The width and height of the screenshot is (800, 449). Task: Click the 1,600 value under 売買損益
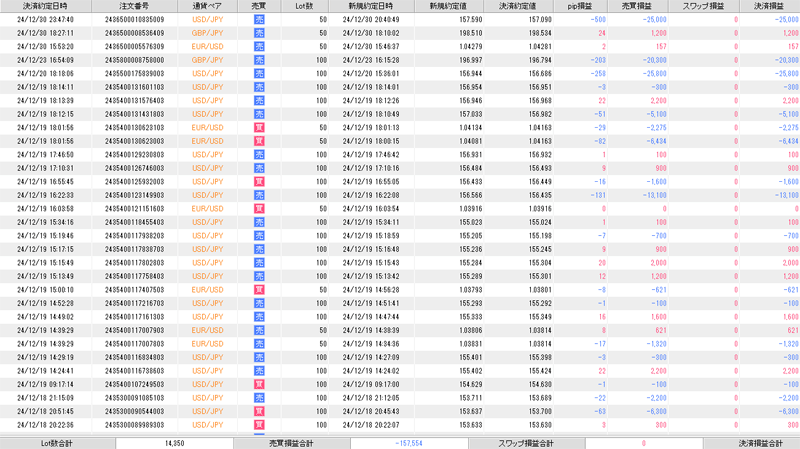tap(658, 317)
